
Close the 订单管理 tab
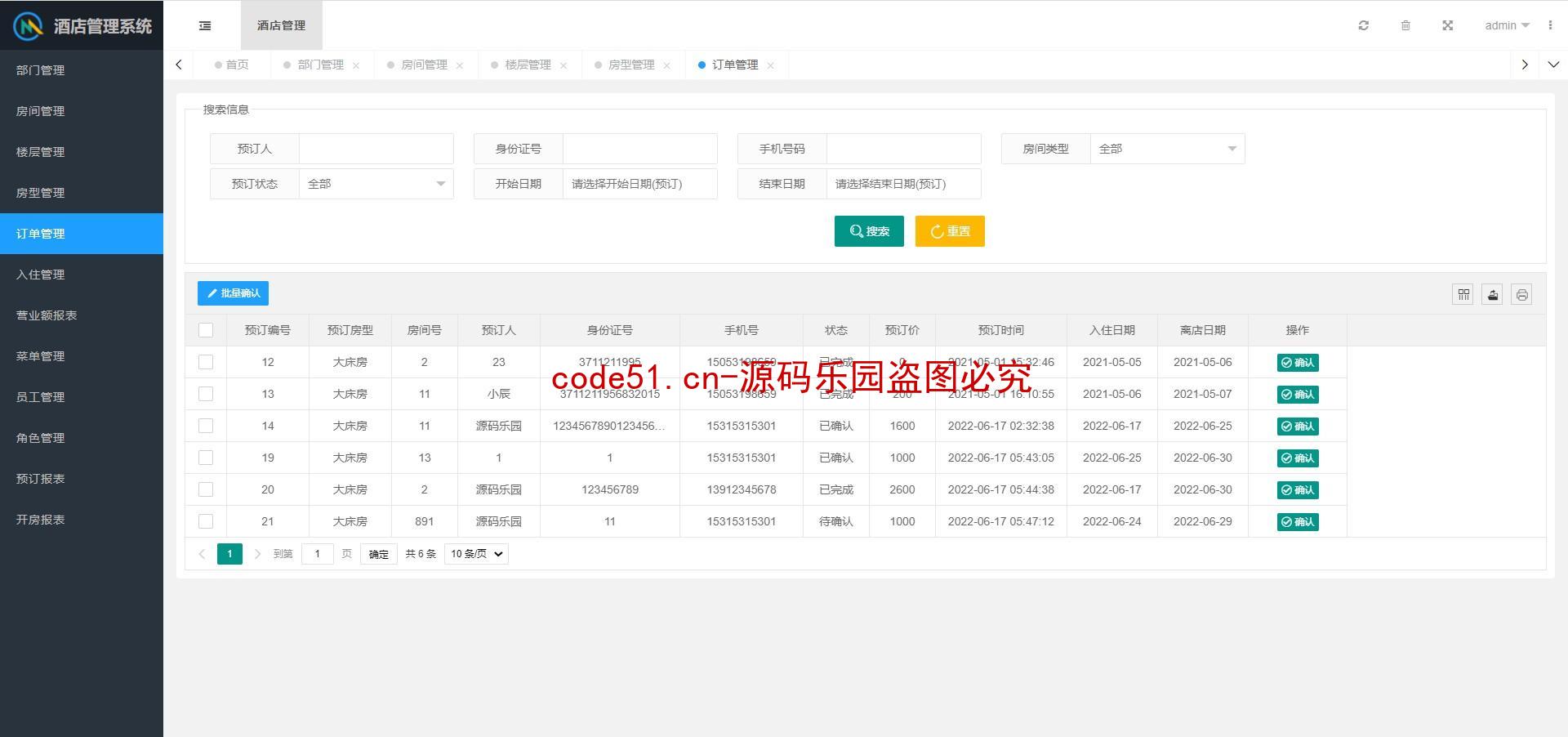[770, 65]
